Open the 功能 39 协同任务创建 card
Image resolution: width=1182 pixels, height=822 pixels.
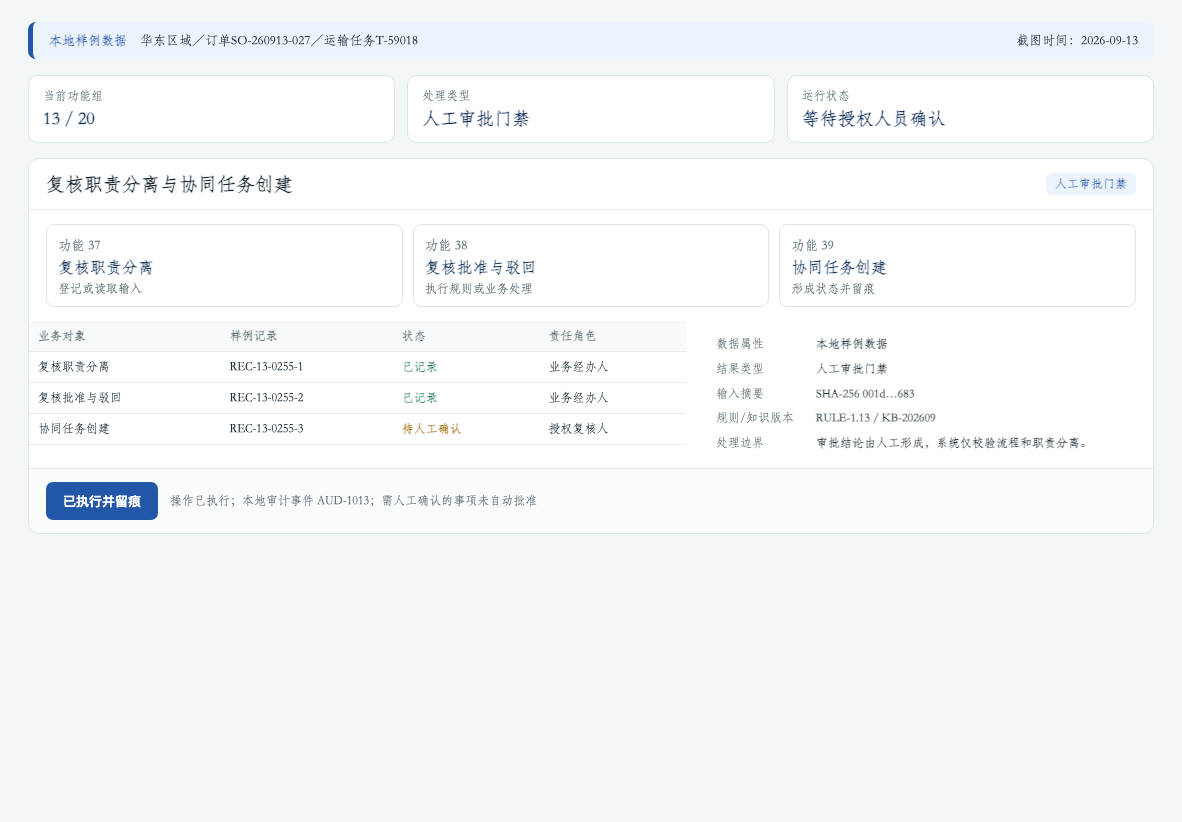957,265
